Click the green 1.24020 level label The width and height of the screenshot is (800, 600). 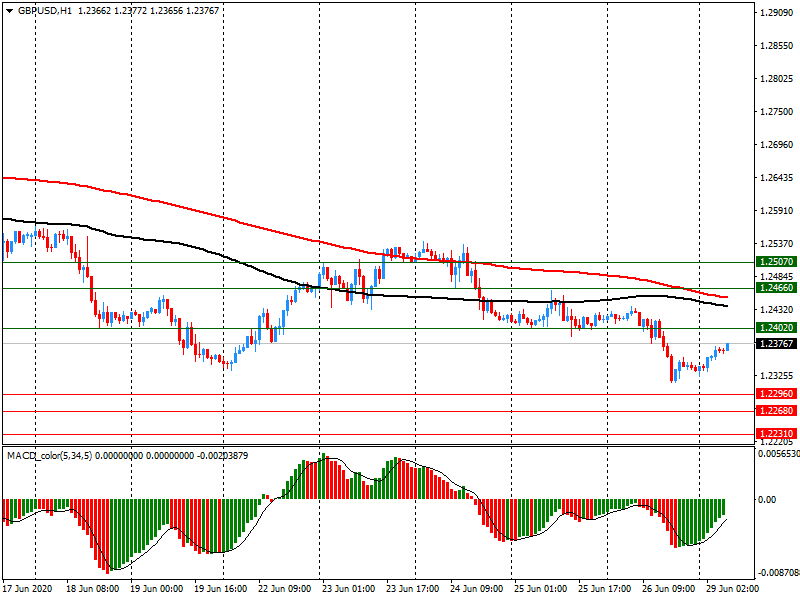[777, 328]
